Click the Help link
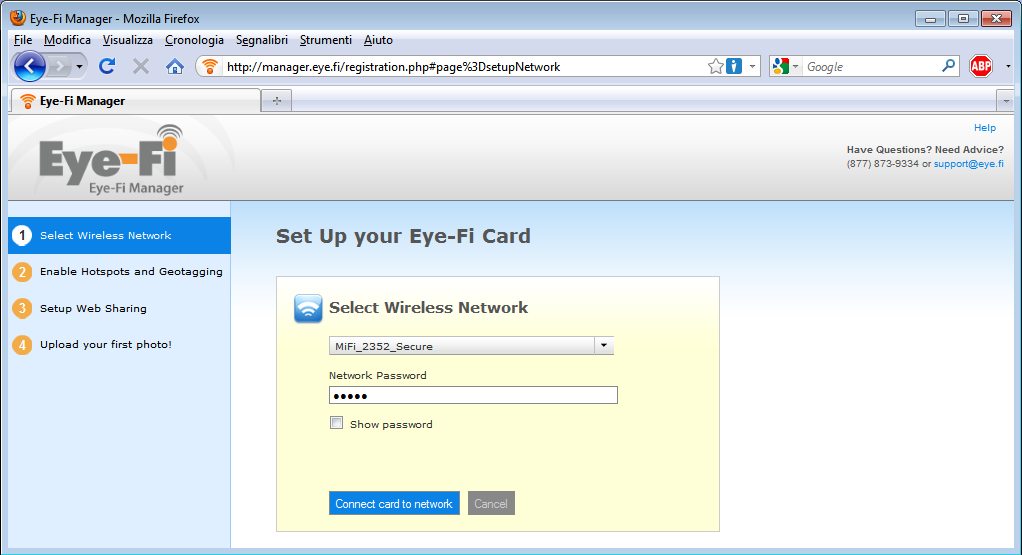Viewport: 1022px width, 555px height. click(984, 128)
